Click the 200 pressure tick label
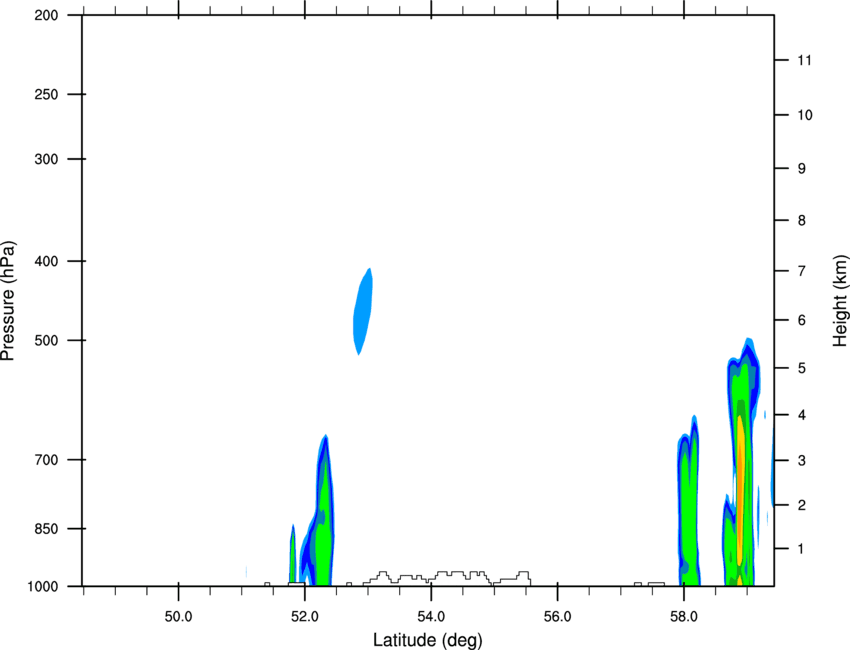This screenshot has height=650, width=850. point(46,15)
